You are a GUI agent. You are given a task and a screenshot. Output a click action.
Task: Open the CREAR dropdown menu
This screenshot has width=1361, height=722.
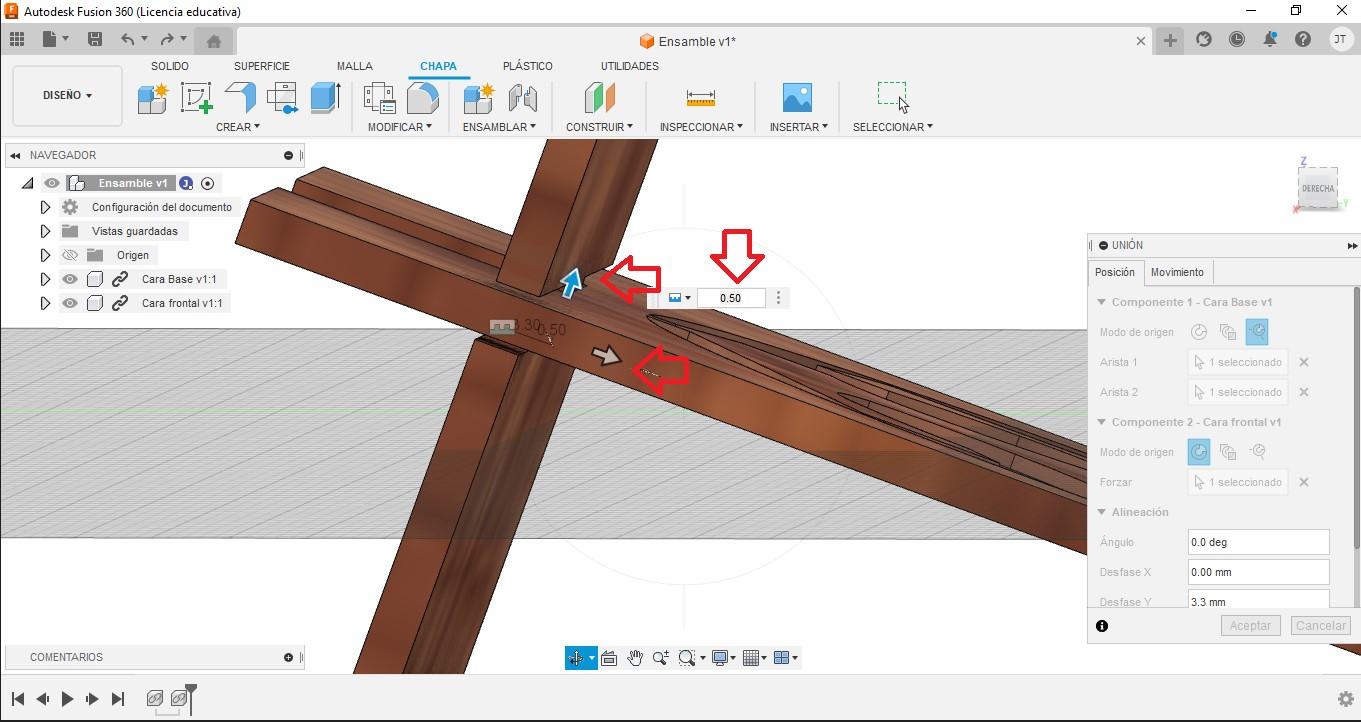tap(239, 127)
